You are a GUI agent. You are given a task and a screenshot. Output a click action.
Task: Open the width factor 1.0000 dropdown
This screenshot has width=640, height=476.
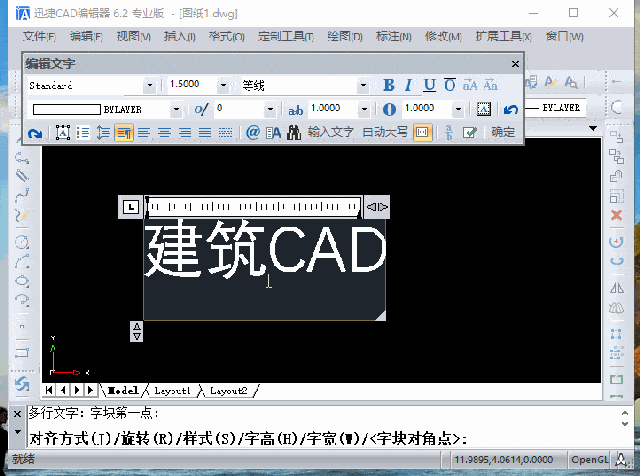coord(458,109)
